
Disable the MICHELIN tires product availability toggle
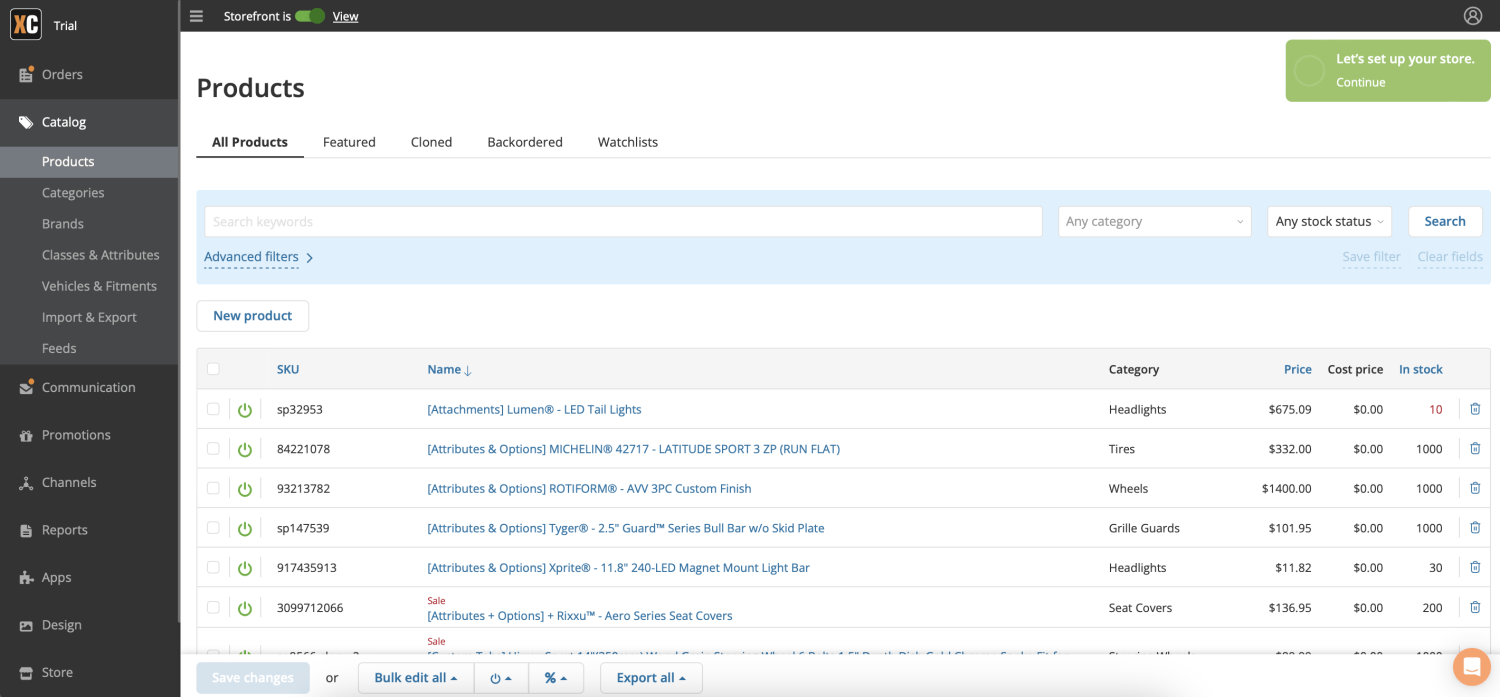click(245, 448)
